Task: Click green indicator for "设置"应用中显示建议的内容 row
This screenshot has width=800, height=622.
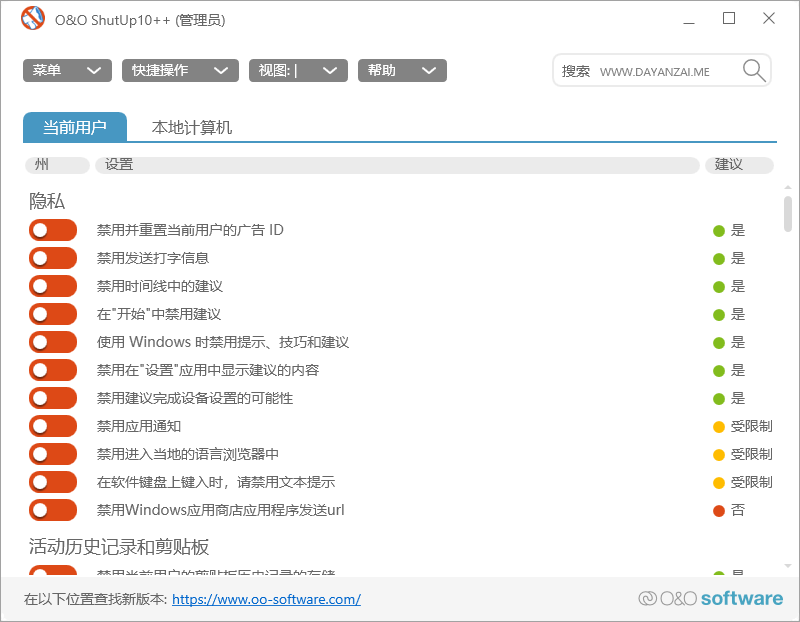Action: tap(718, 371)
